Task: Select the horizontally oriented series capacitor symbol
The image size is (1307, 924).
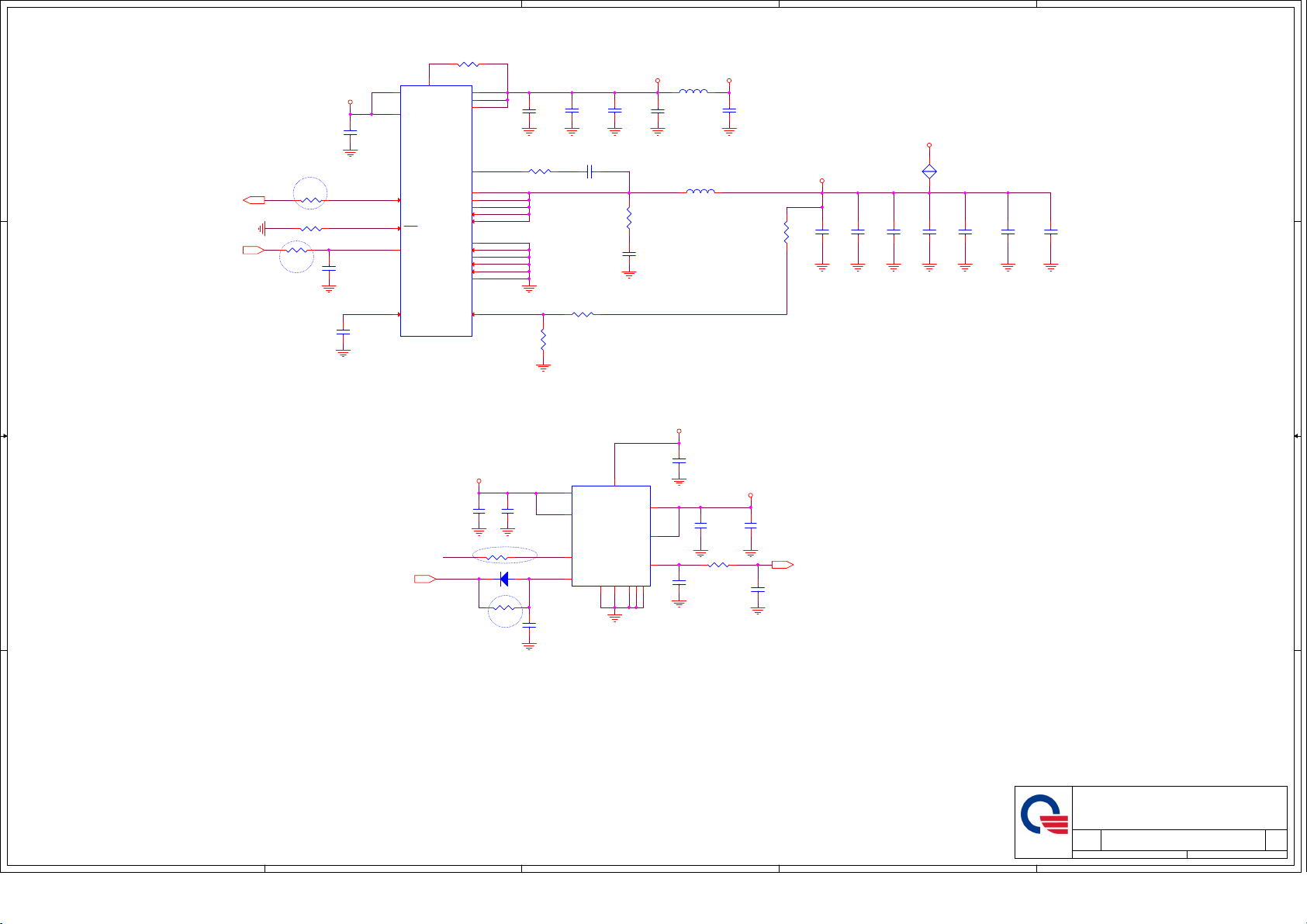Action: (x=590, y=171)
